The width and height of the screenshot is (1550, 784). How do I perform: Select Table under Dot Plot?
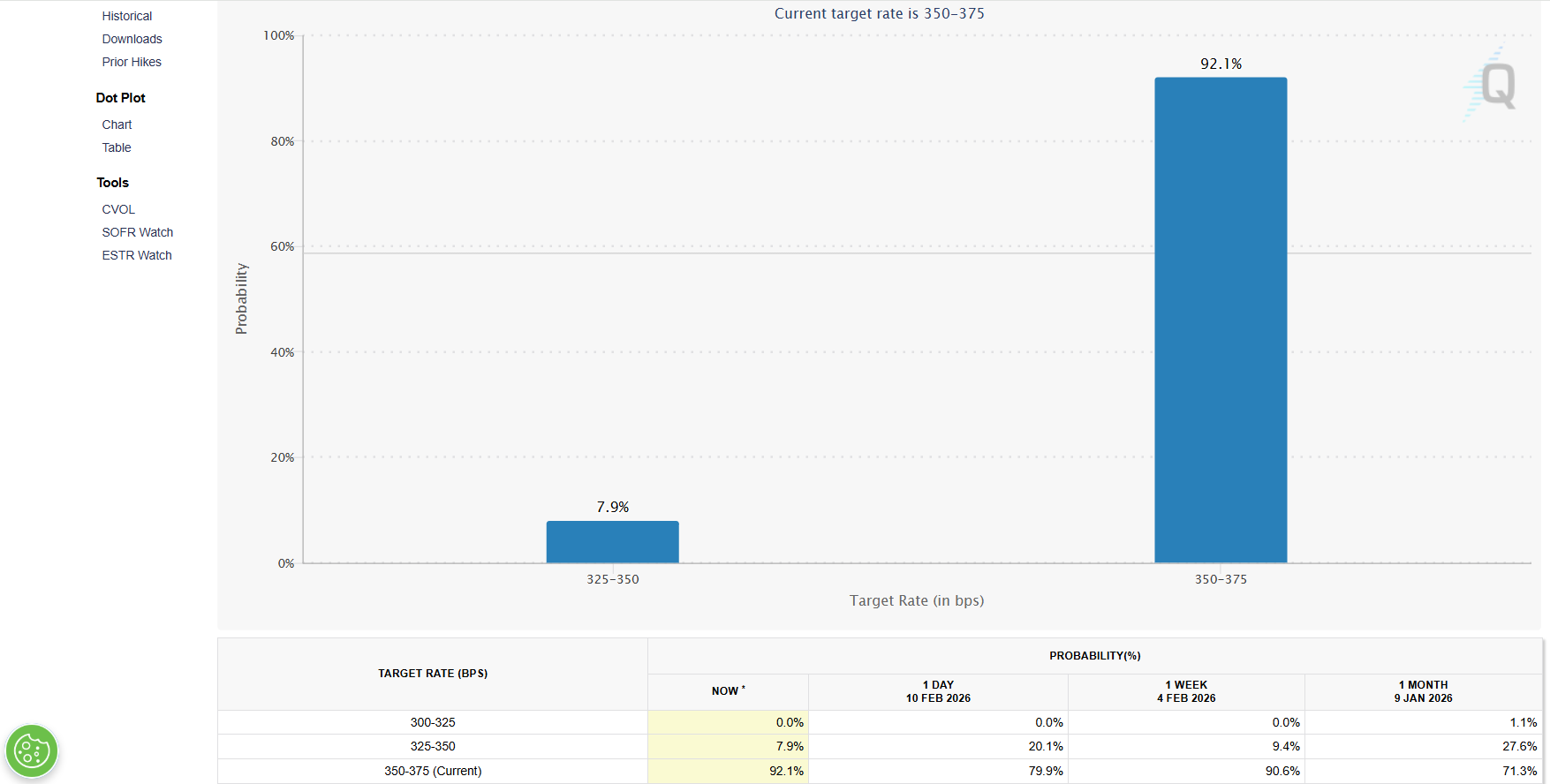(117, 147)
